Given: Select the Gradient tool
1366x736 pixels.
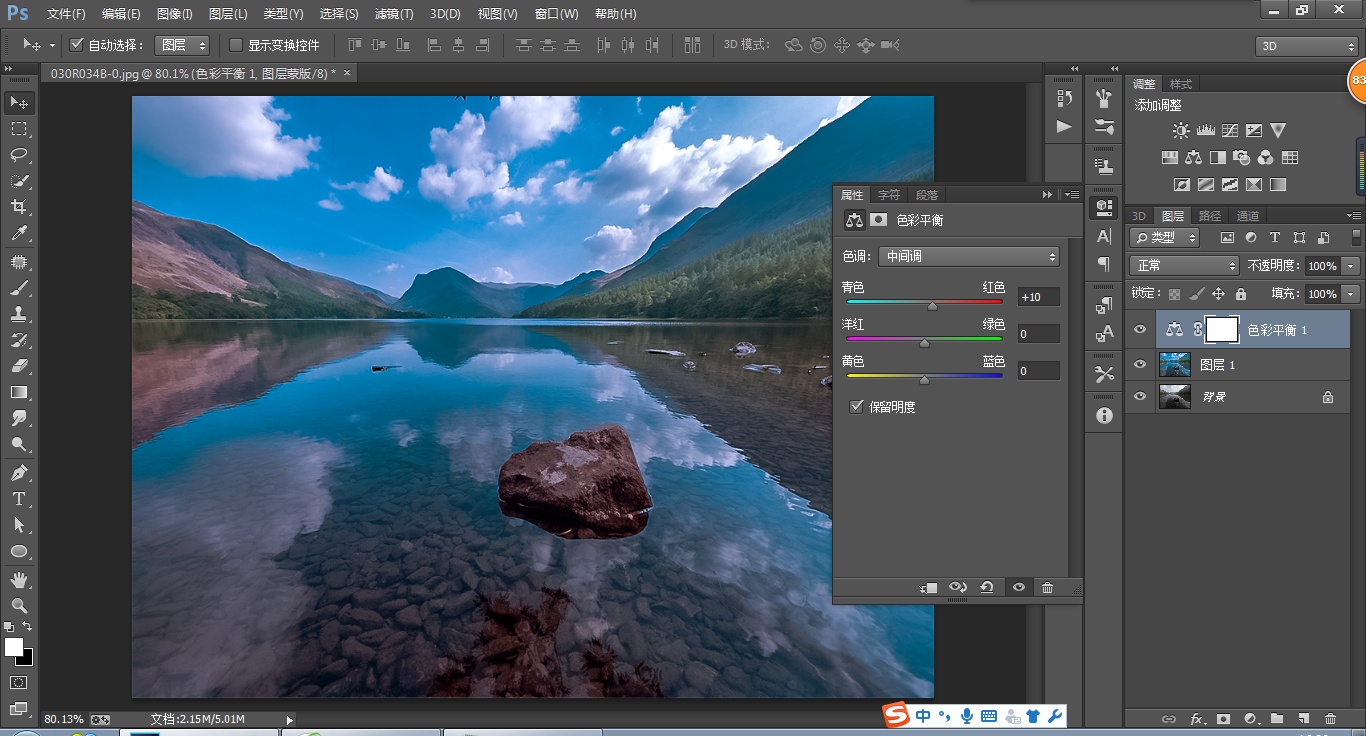Looking at the screenshot, I should [19, 392].
